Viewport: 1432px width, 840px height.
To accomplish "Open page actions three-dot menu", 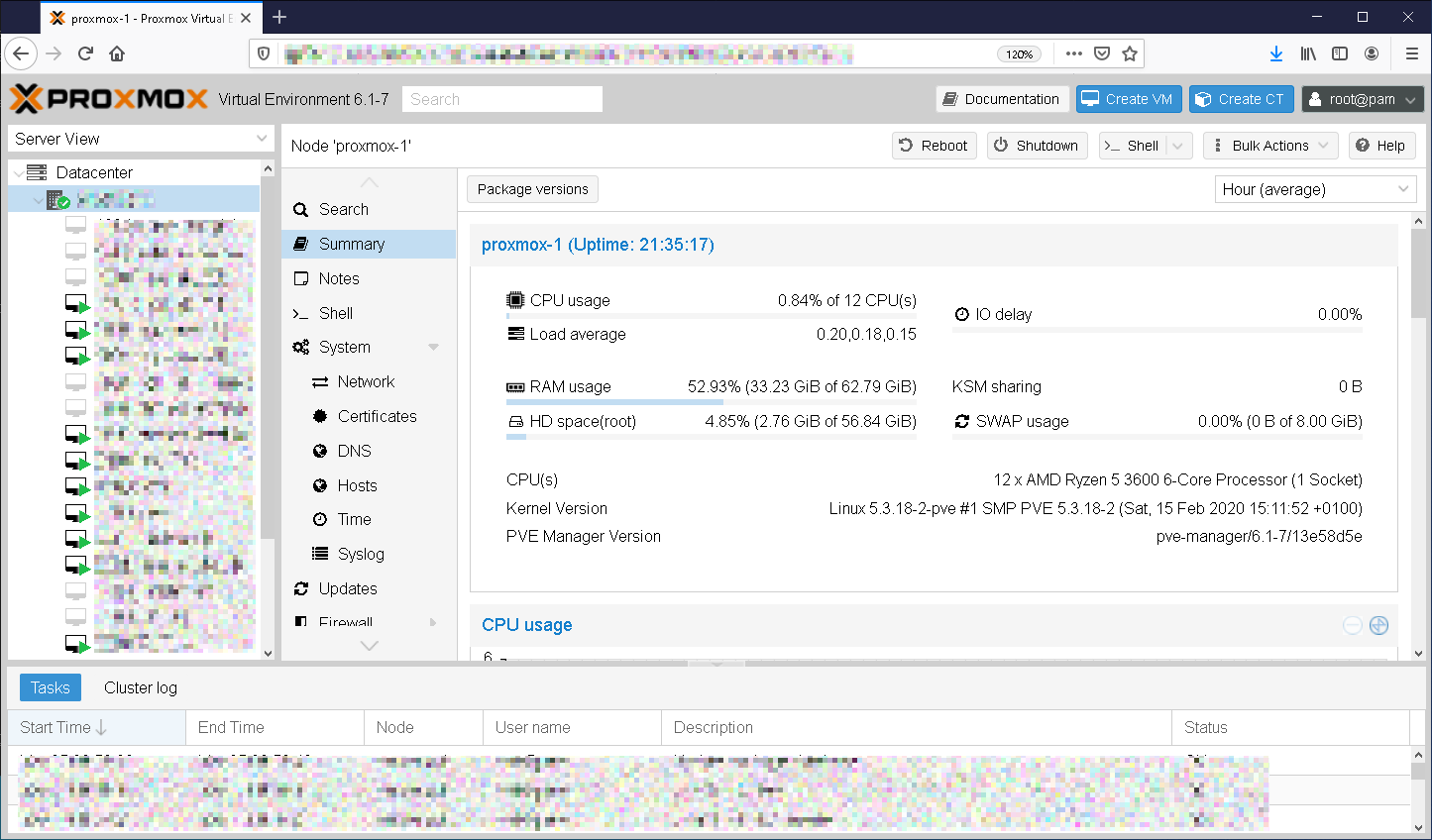I will [1074, 53].
